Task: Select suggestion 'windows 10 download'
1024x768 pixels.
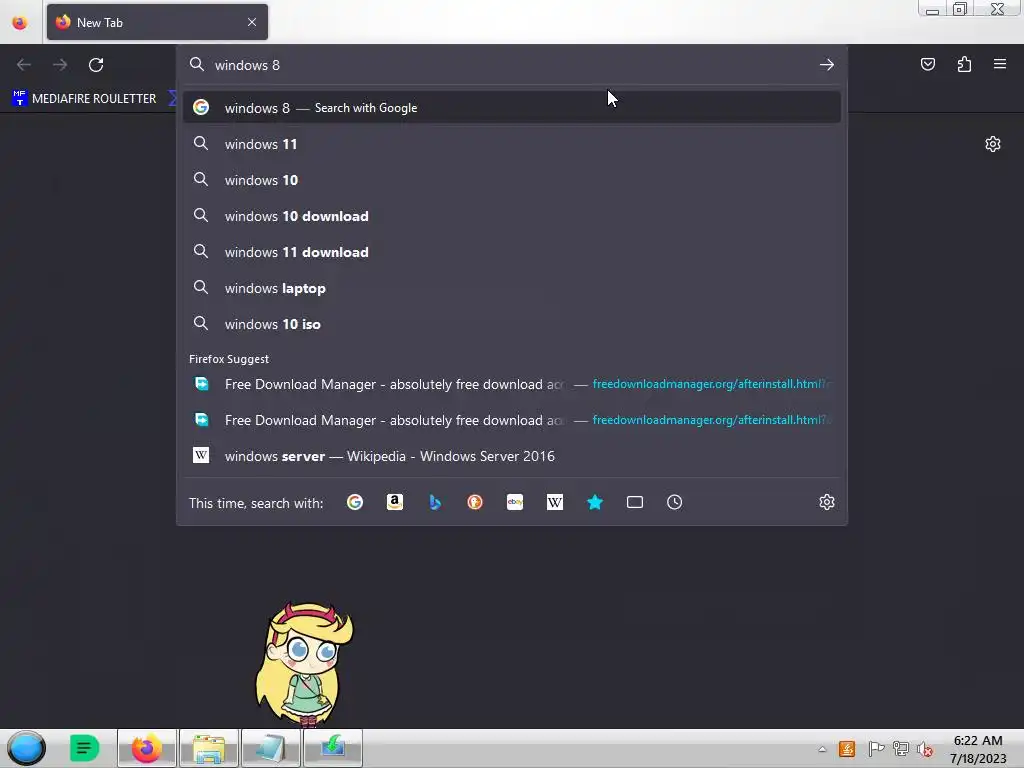Action: coord(511,216)
